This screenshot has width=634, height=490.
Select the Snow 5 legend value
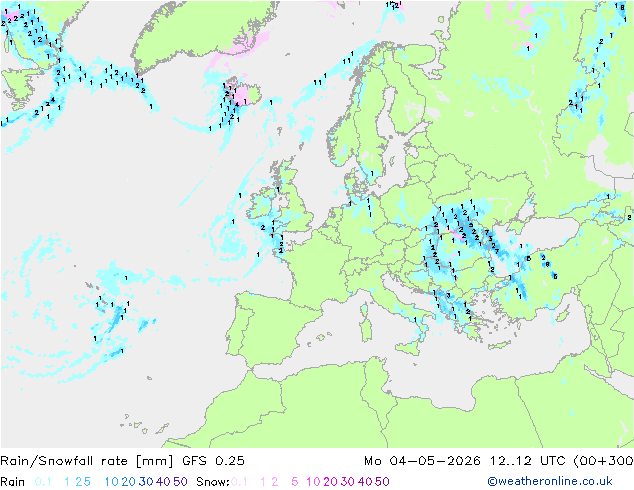(295, 482)
